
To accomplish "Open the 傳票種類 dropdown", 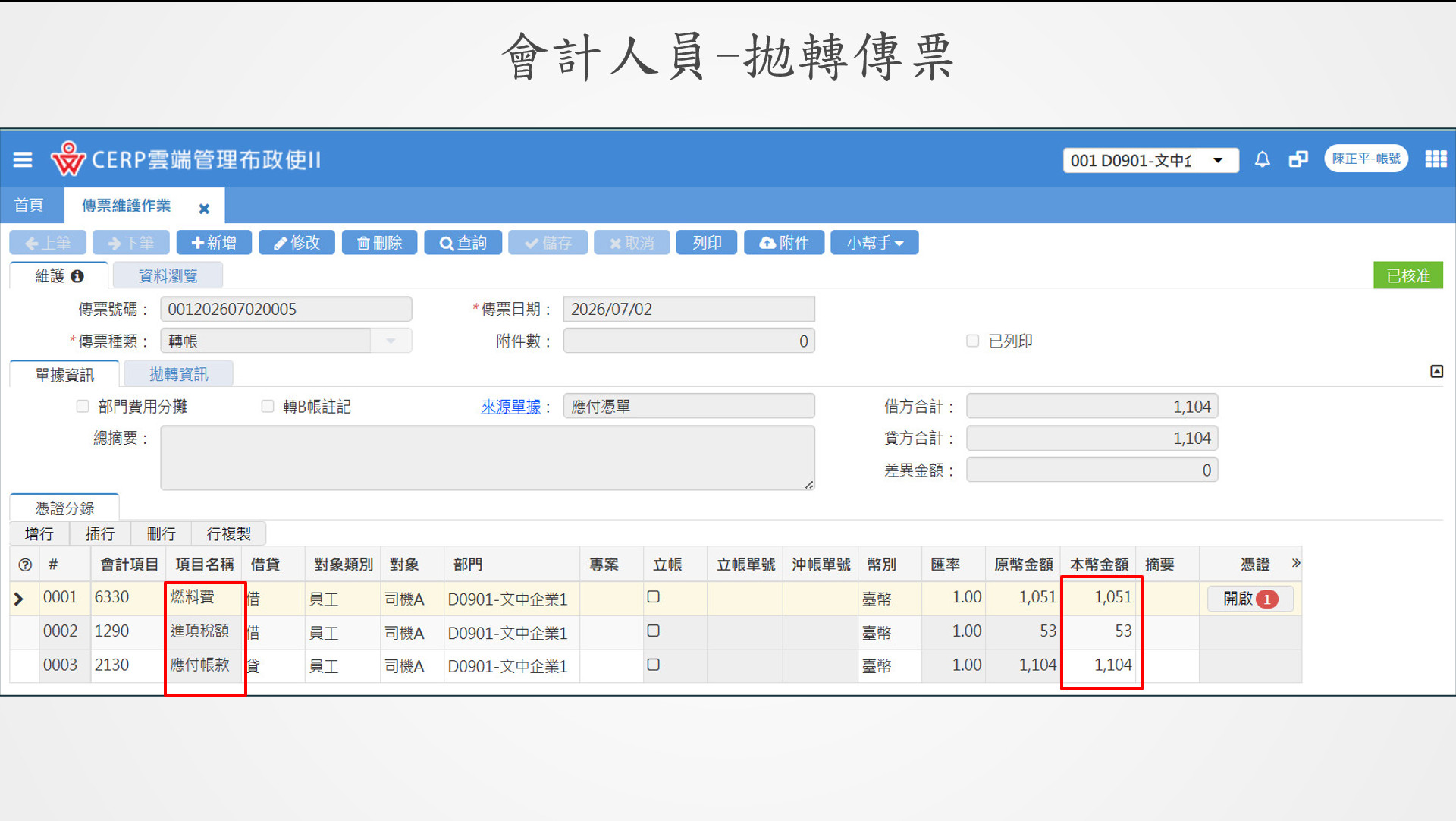I will click(391, 341).
